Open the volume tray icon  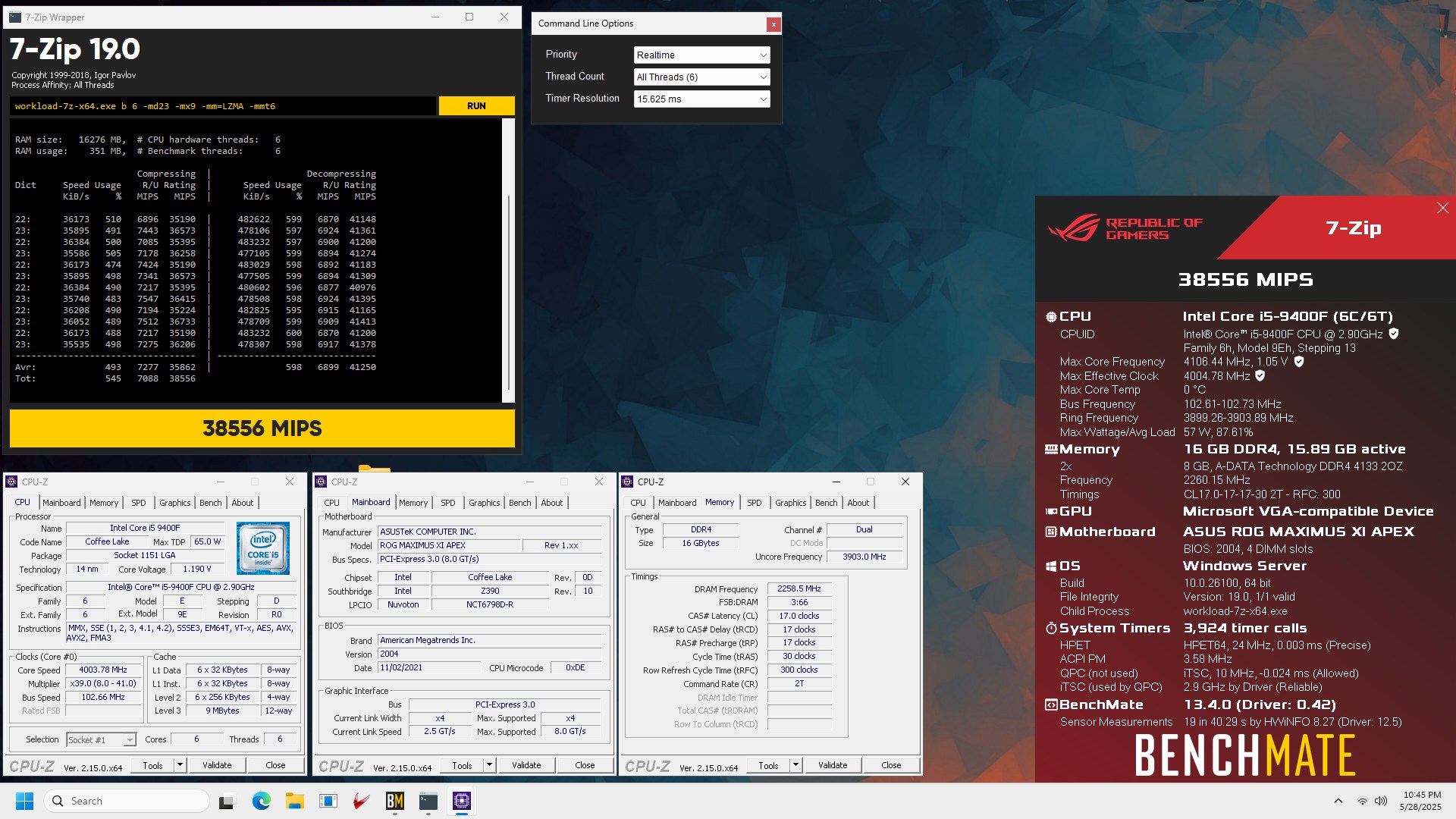click(x=1381, y=801)
